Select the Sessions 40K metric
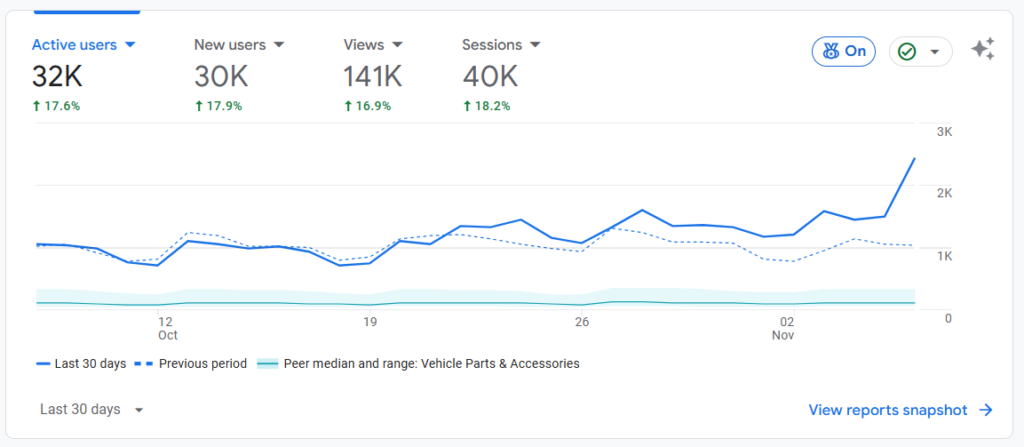The height and width of the screenshot is (447, 1024). 490,75
